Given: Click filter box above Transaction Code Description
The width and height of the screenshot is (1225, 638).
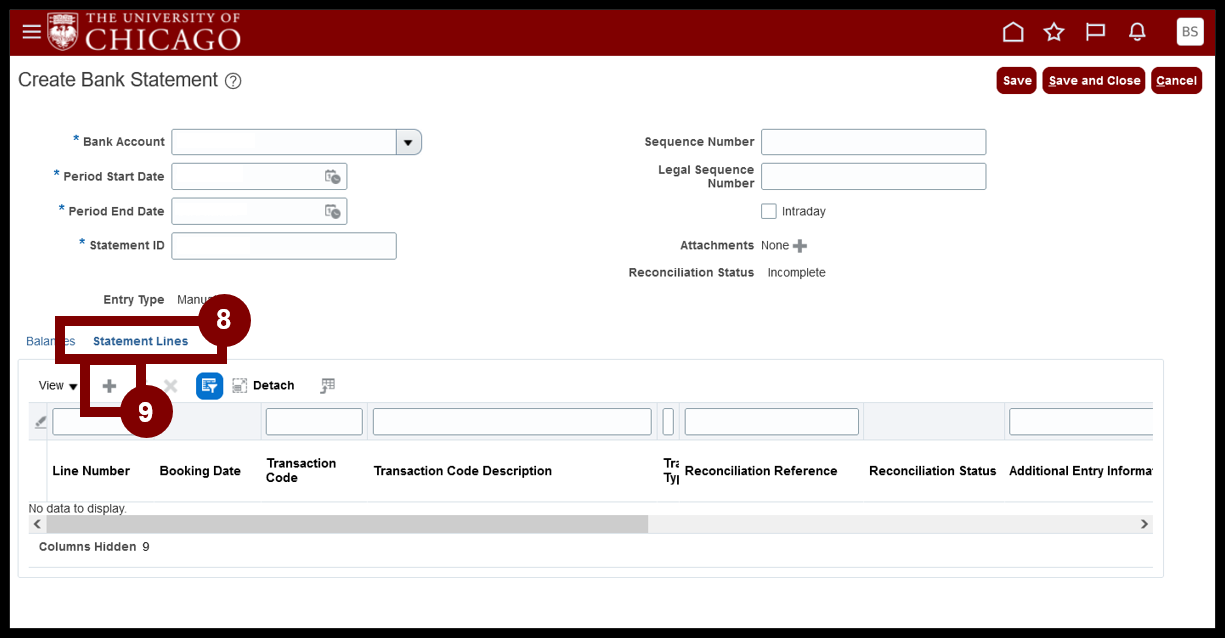Looking at the screenshot, I should 512,422.
